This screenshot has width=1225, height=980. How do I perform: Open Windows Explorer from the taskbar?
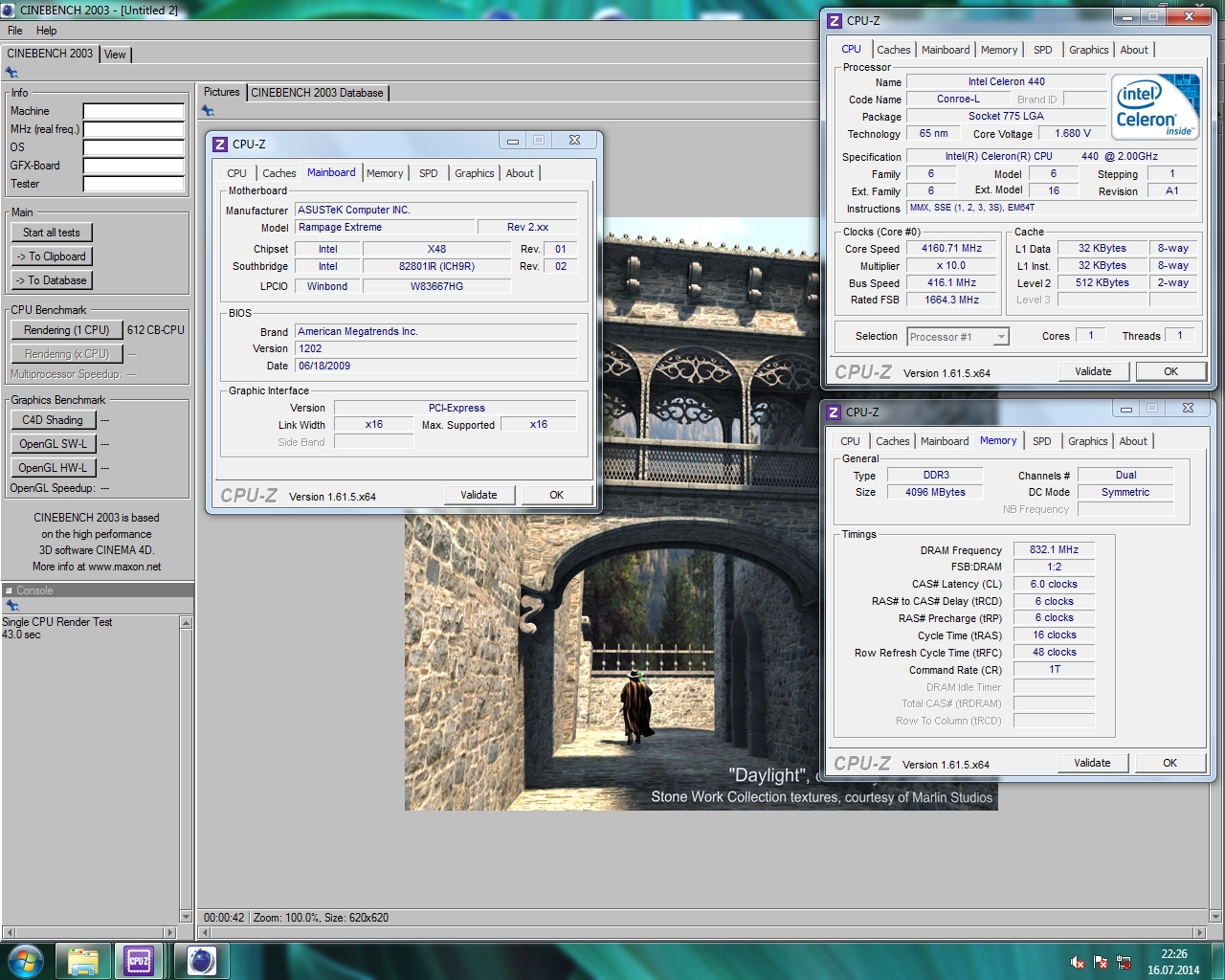pyautogui.click(x=83, y=961)
